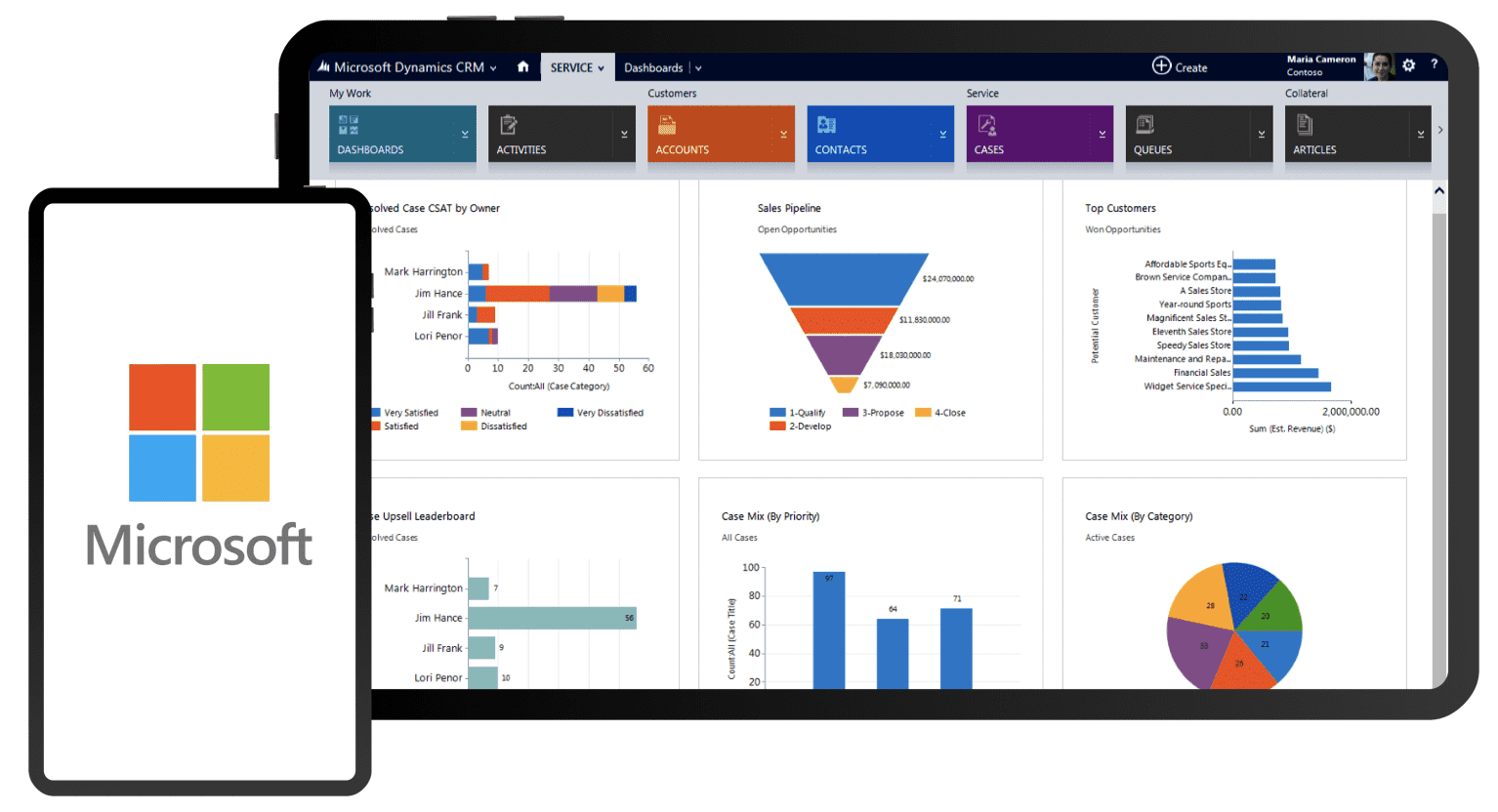Click Widget Service Speci.. bar in Top Customers

[x=1282, y=386]
